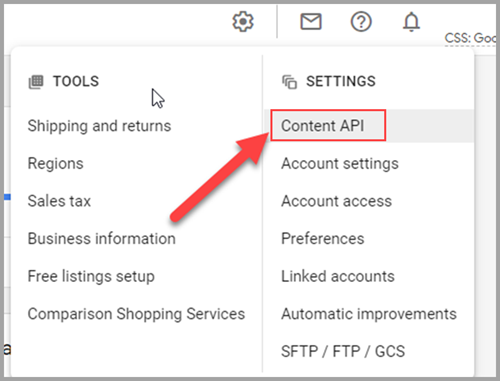Image resolution: width=500 pixels, height=381 pixels.
Task: Open Shipping and returns
Action: point(99,126)
